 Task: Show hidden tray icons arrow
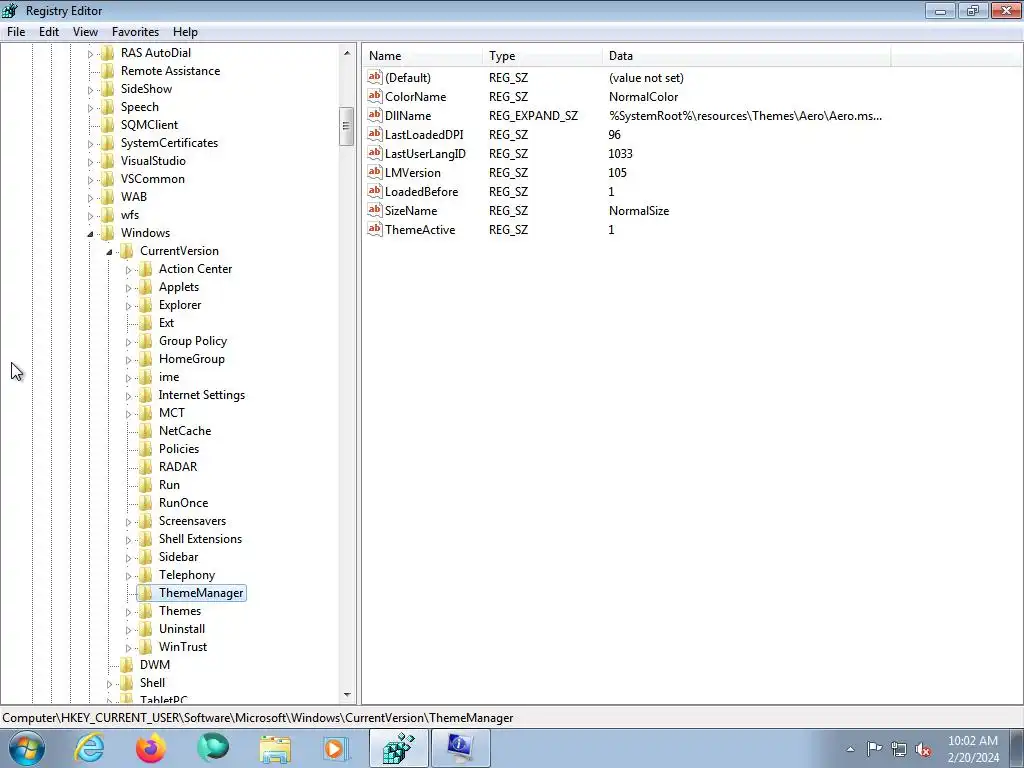coord(850,749)
